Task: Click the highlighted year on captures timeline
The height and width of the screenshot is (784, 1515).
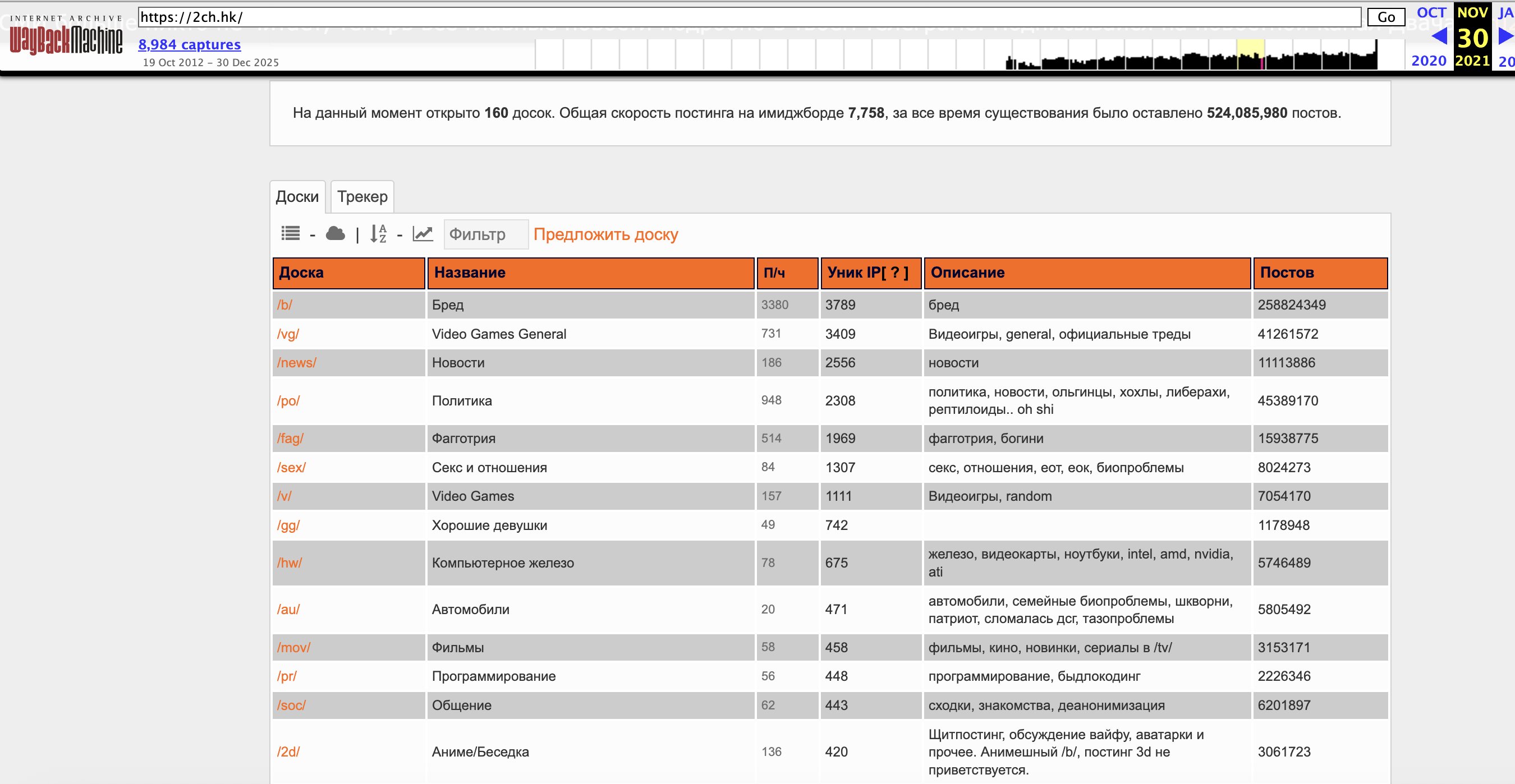Action: point(1250,54)
